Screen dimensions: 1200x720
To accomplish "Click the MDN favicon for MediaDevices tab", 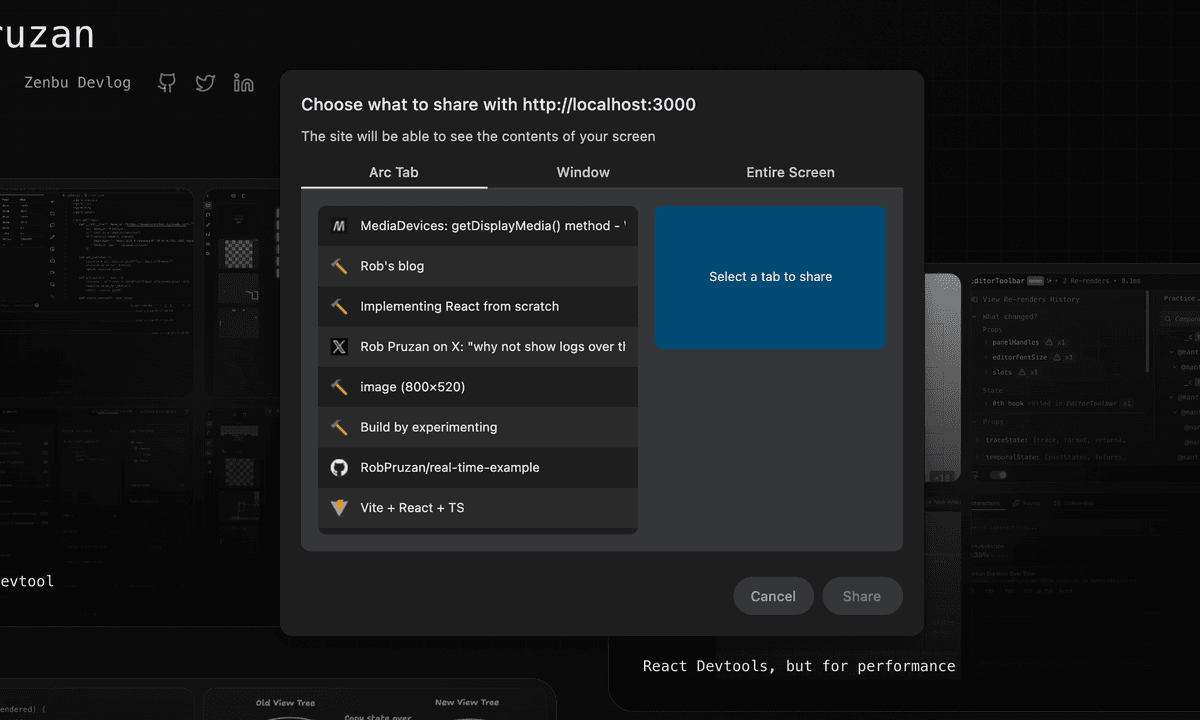I will pyautogui.click(x=339, y=226).
